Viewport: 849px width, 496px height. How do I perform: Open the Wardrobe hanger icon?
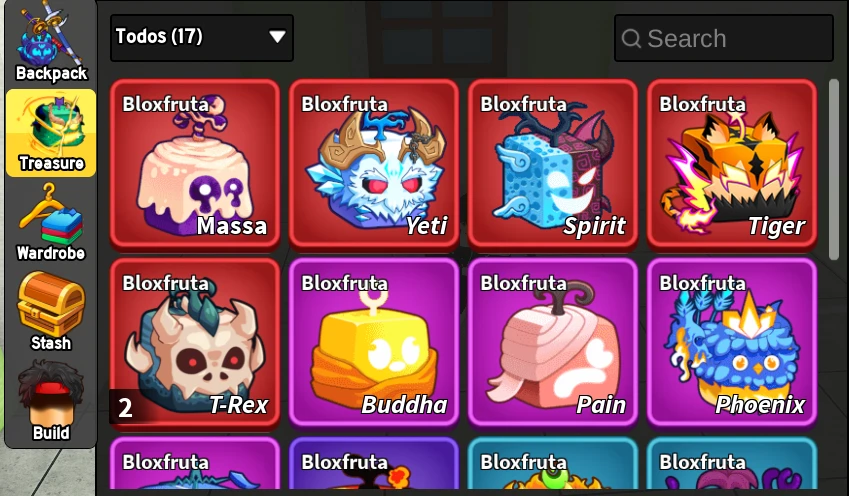click(x=51, y=223)
